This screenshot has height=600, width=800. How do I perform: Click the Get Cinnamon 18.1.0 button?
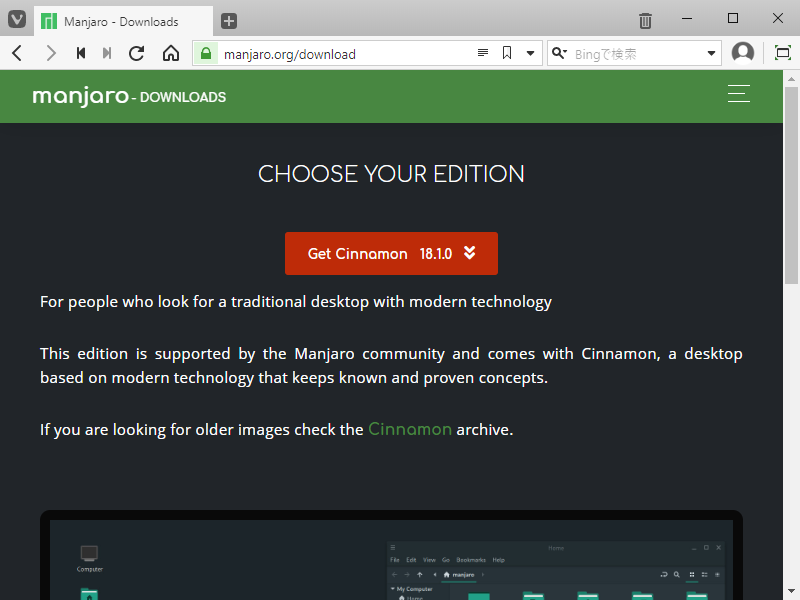391,254
